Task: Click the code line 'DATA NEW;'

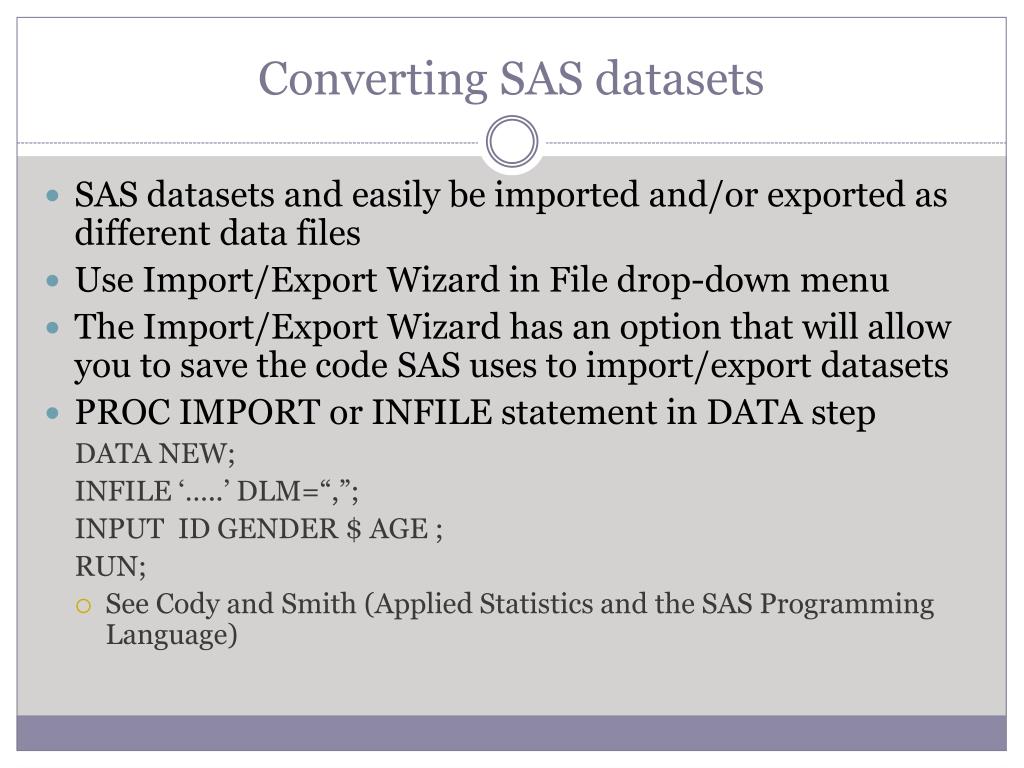Action: (x=155, y=454)
